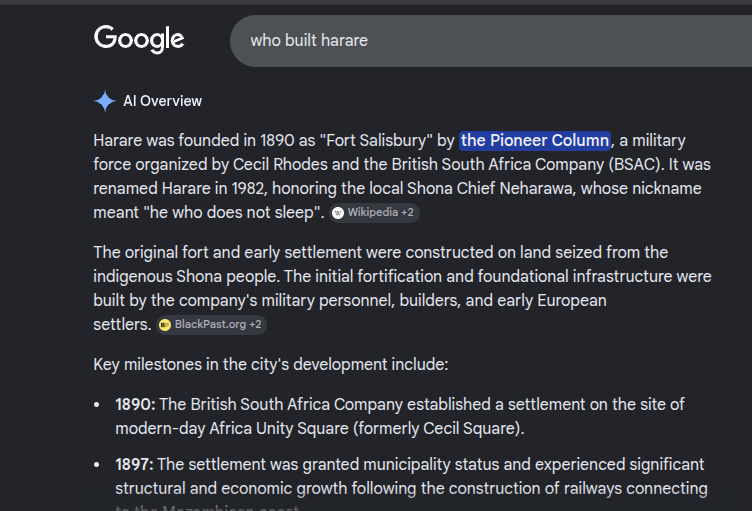Open the Wikipedia +2 source chip
752x511 pixels.
(x=375, y=213)
